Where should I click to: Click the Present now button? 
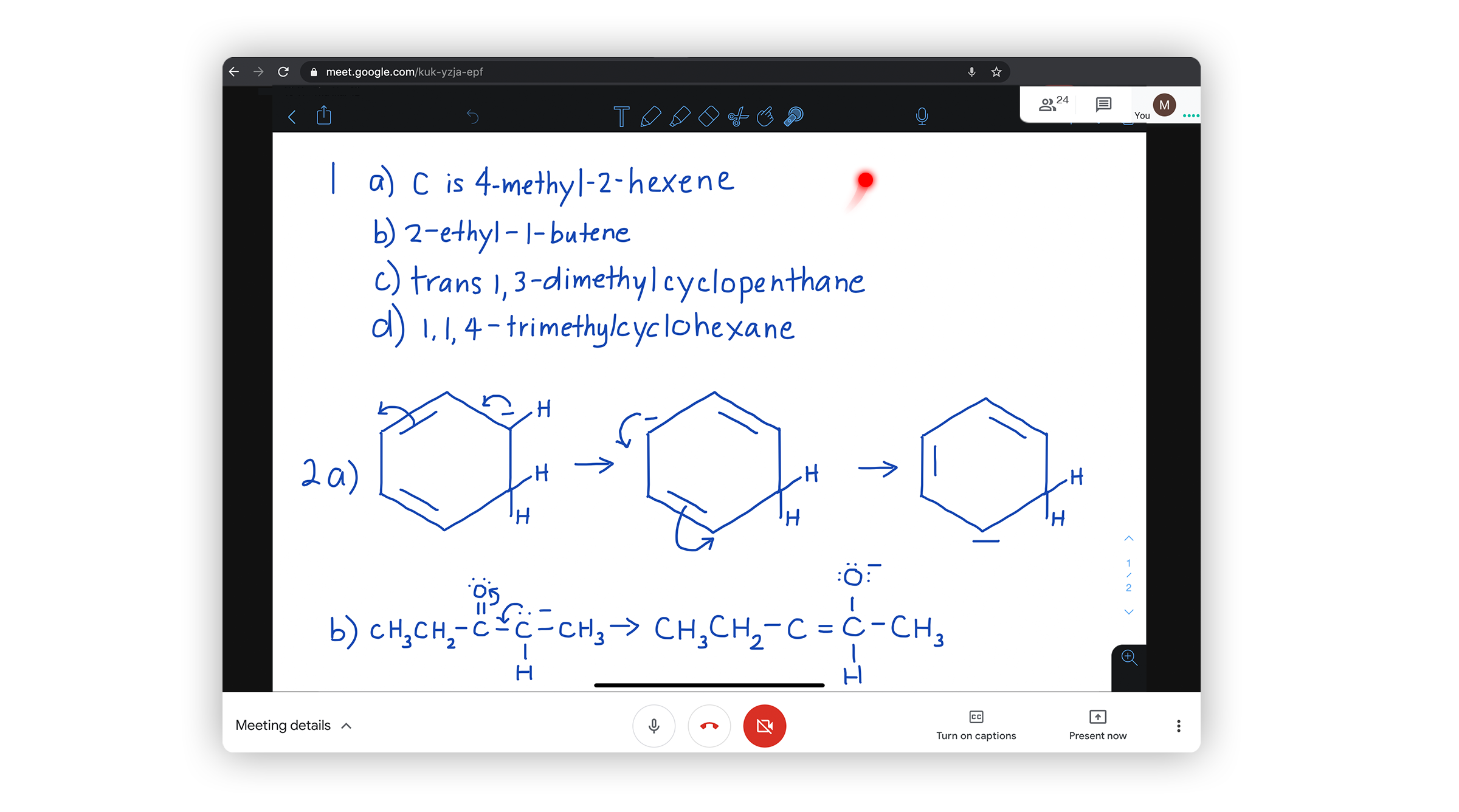coord(1098,725)
